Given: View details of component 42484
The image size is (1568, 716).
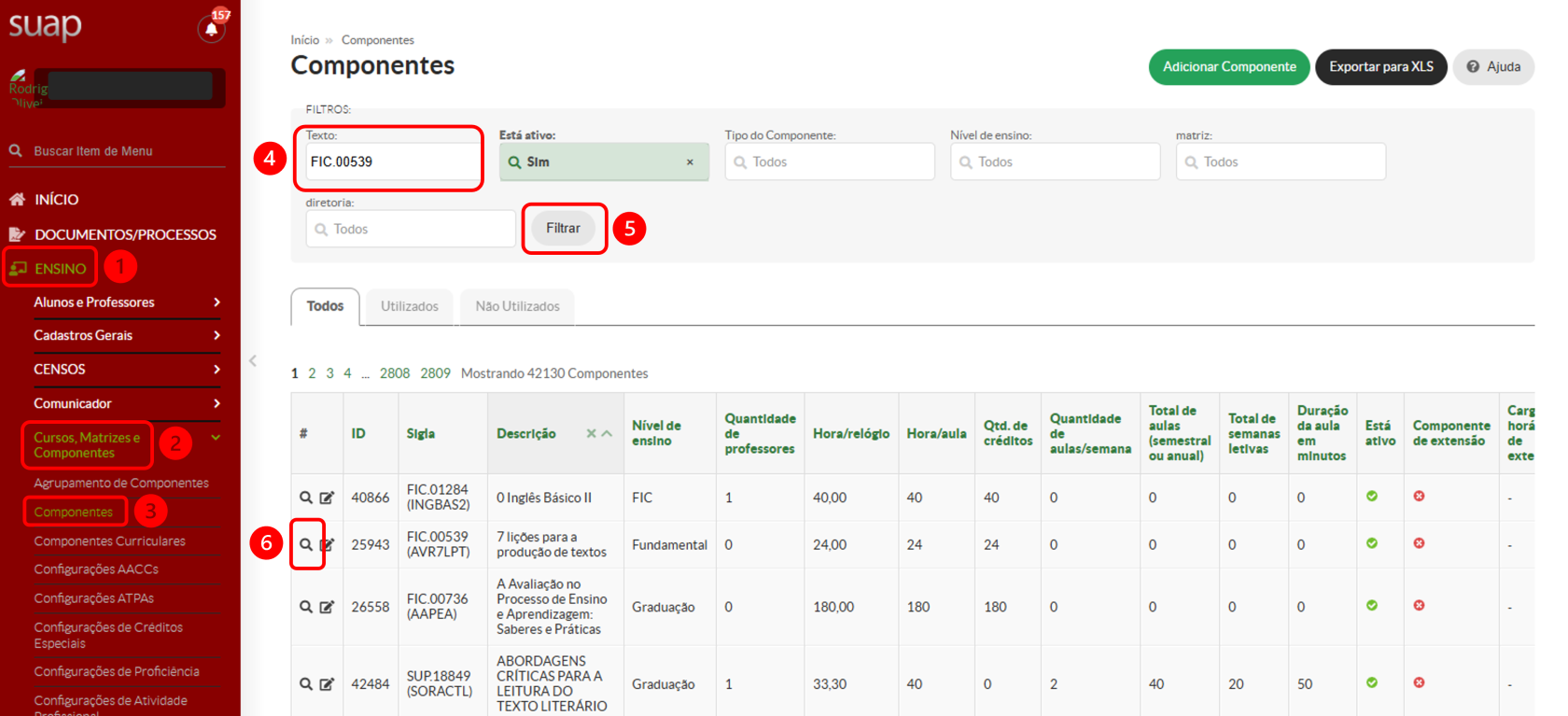Looking at the screenshot, I should tap(305, 684).
